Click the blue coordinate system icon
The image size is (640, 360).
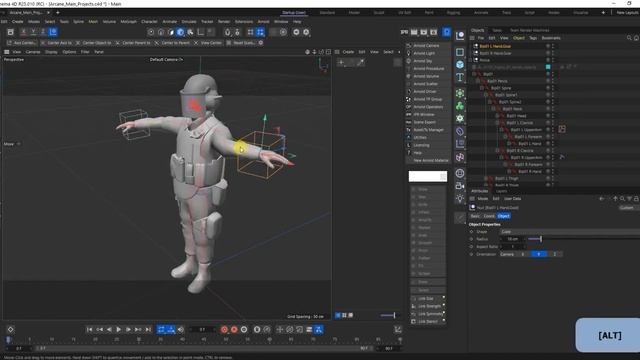(x=53, y=32)
